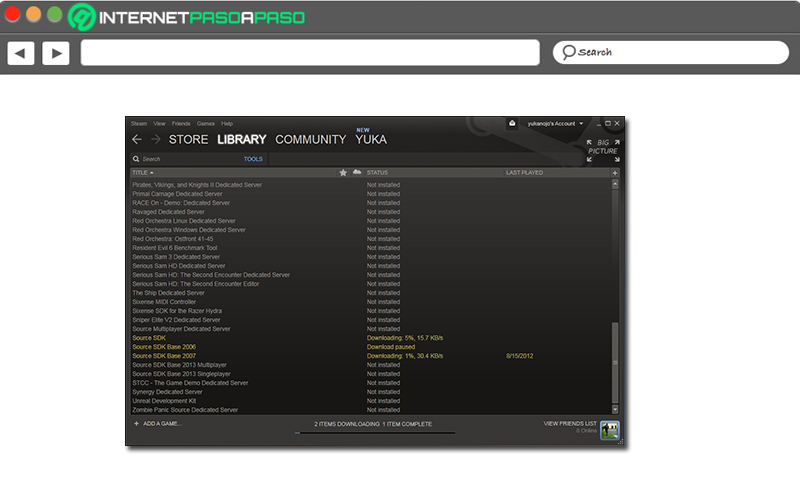
Task: Click the browser frame back button
Action: coord(21,53)
